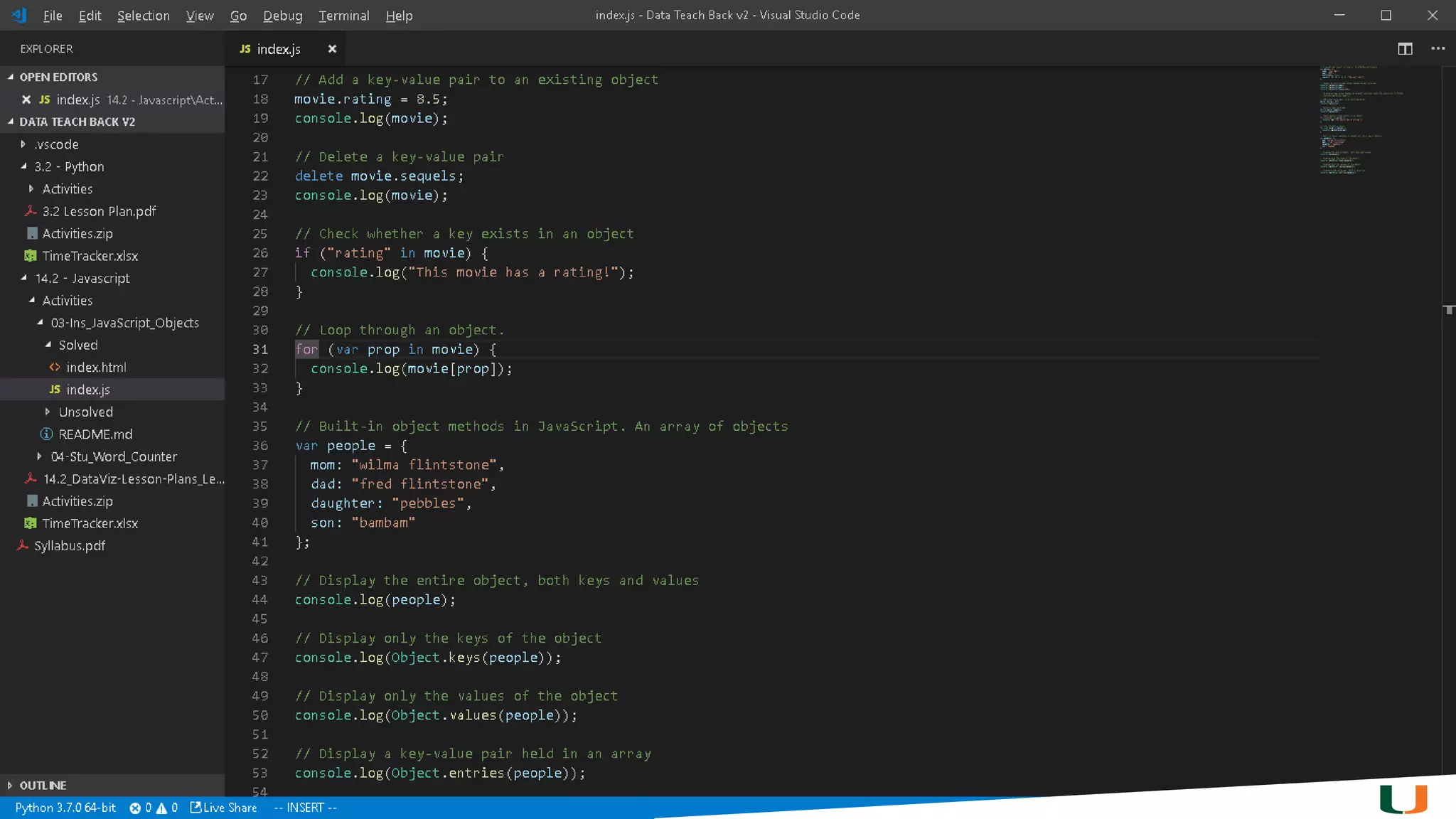Open the Debug menu
The image size is (1456, 819).
pos(282,16)
